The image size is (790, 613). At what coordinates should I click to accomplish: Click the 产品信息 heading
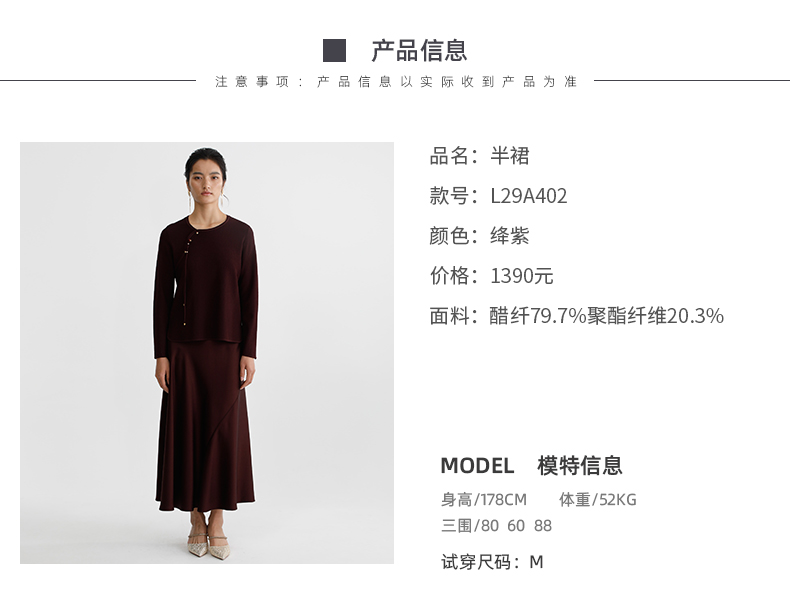419,50
